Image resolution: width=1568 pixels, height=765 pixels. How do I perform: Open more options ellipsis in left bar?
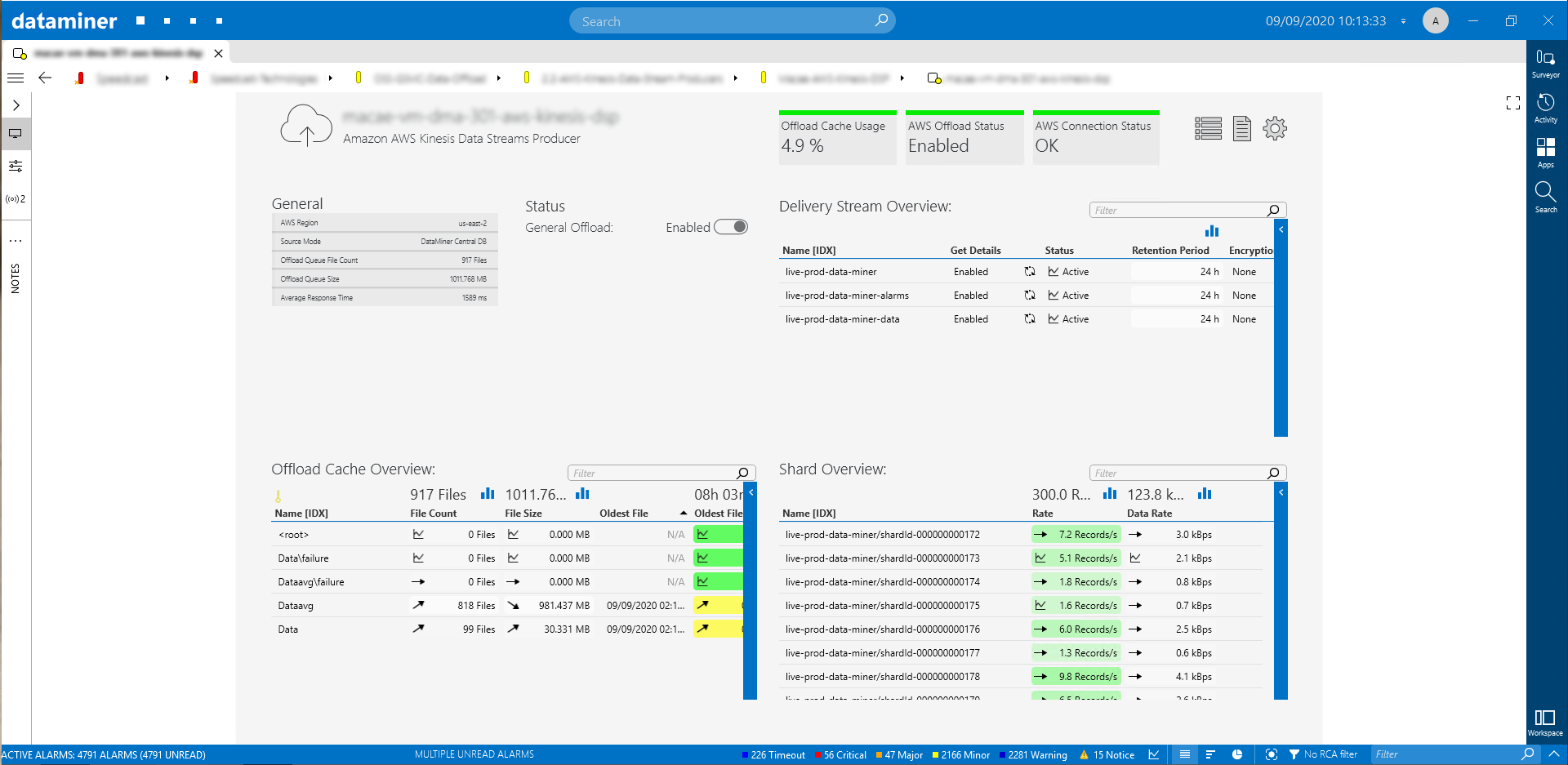(16, 241)
